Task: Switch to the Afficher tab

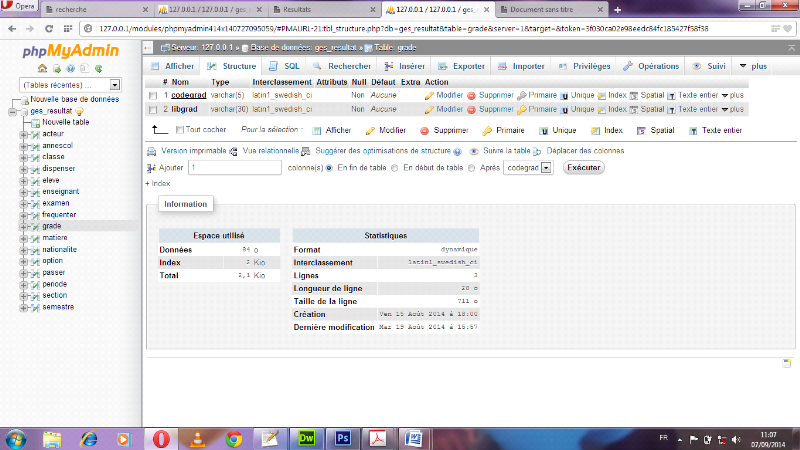Action: coord(173,66)
